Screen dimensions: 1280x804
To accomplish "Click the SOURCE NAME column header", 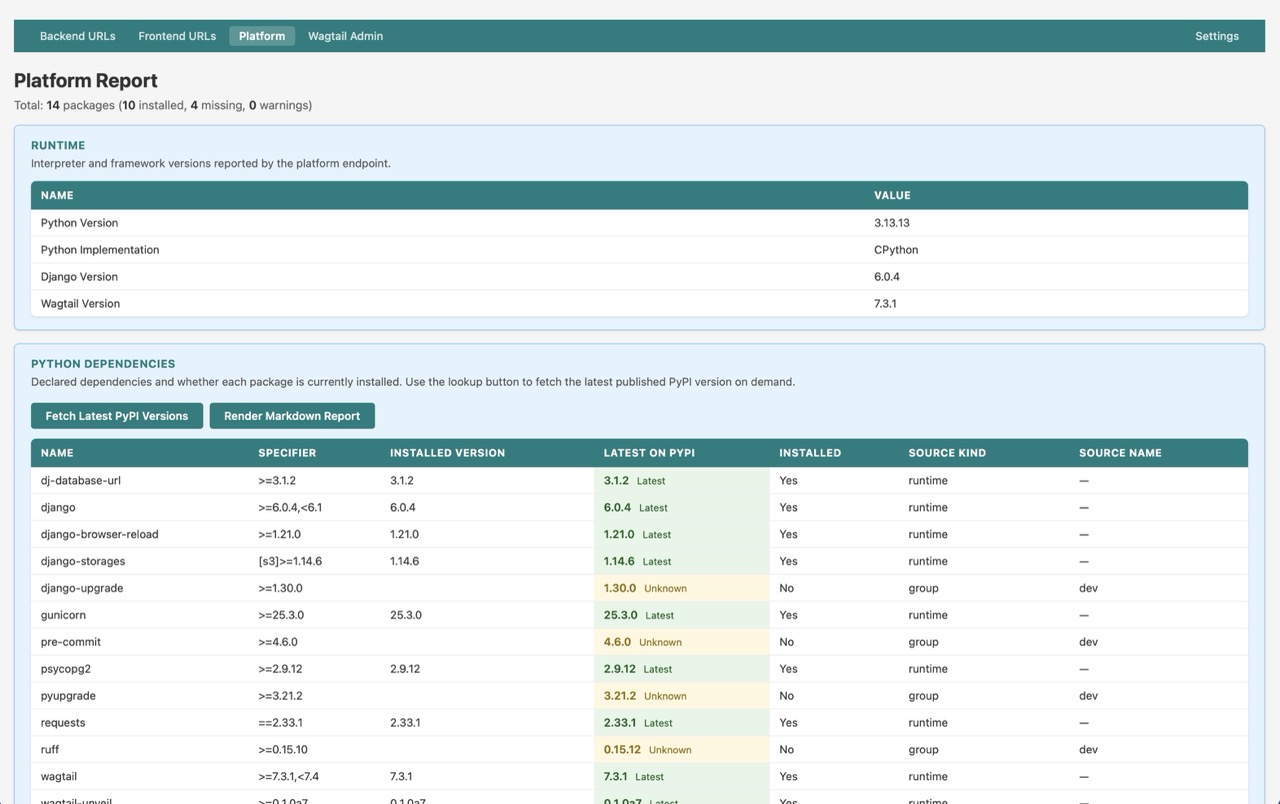I will tap(1120, 453).
